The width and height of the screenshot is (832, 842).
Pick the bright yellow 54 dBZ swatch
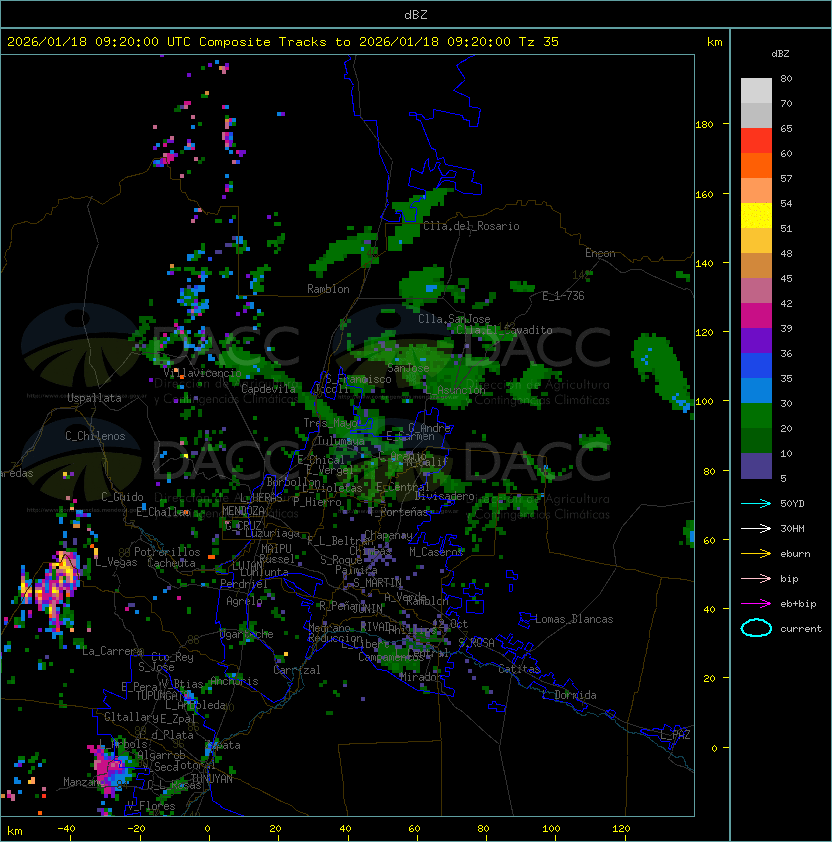tap(756, 215)
